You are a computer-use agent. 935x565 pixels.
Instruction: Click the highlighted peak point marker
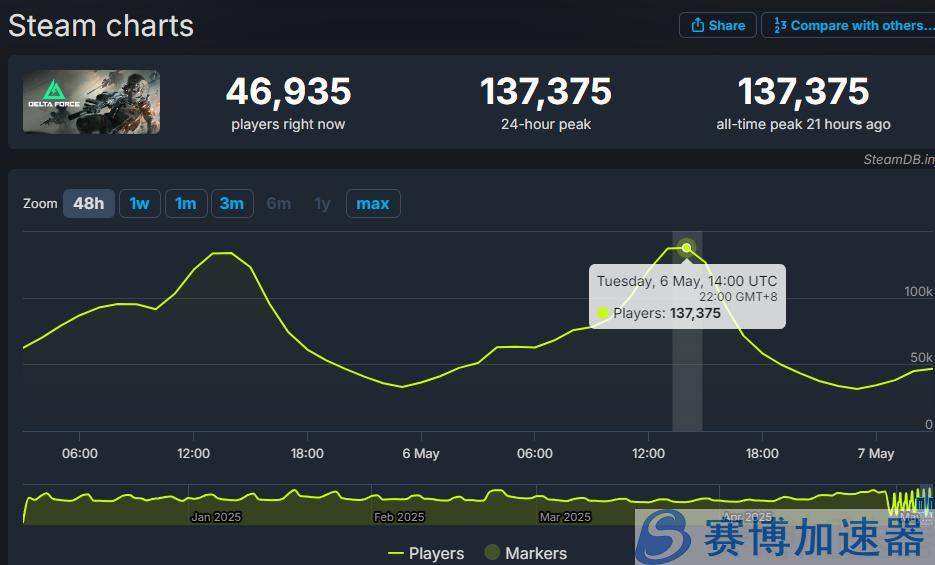tap(687, 247)
